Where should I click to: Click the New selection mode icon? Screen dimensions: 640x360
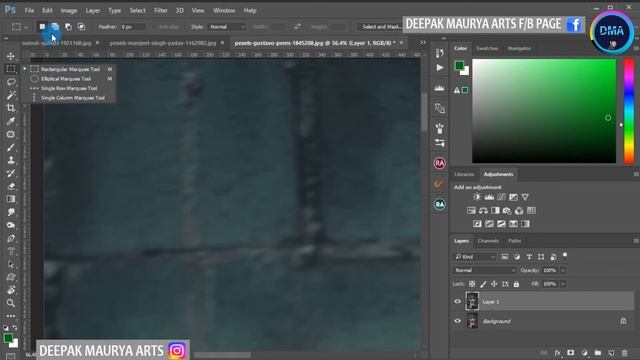click(42, 27)
